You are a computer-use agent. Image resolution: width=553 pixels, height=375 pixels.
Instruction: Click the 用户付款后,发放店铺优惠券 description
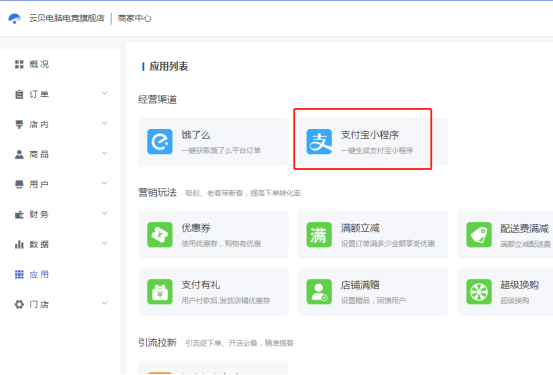pos(226,301)
